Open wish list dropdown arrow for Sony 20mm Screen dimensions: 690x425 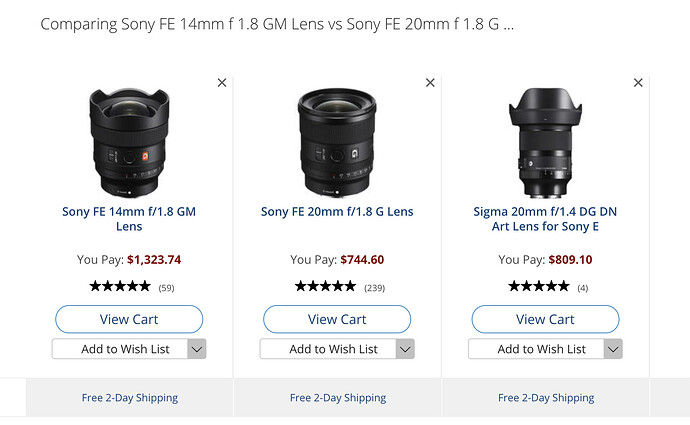pyautogui.click(x=405, y=349)
